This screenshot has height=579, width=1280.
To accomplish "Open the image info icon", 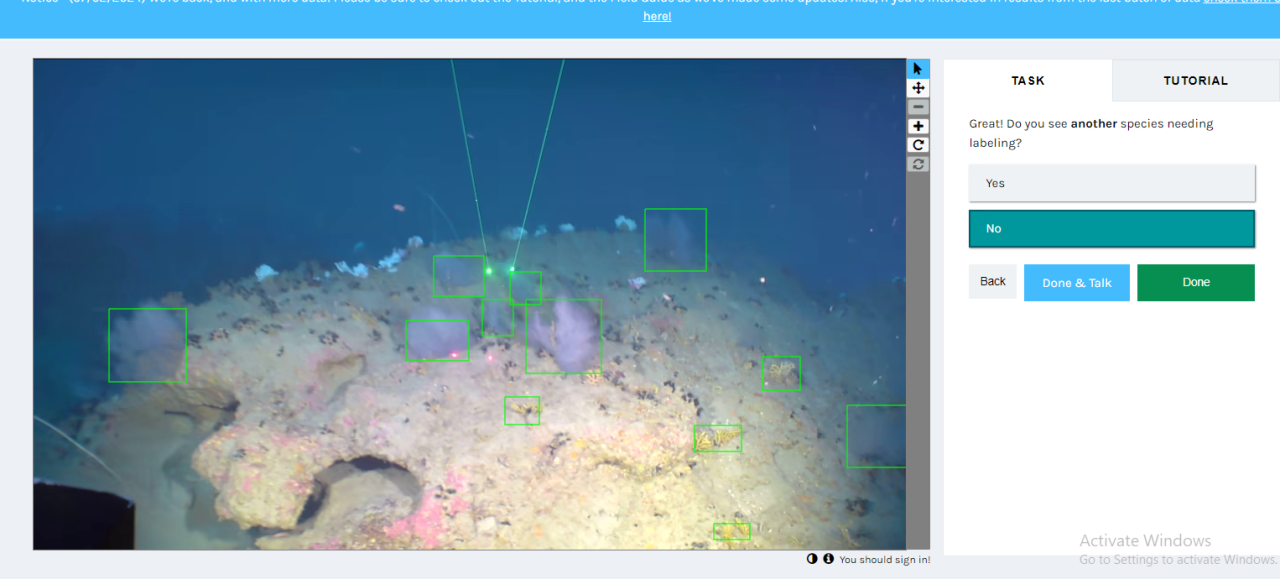I will pyautogui.click(x=828, y=559).
